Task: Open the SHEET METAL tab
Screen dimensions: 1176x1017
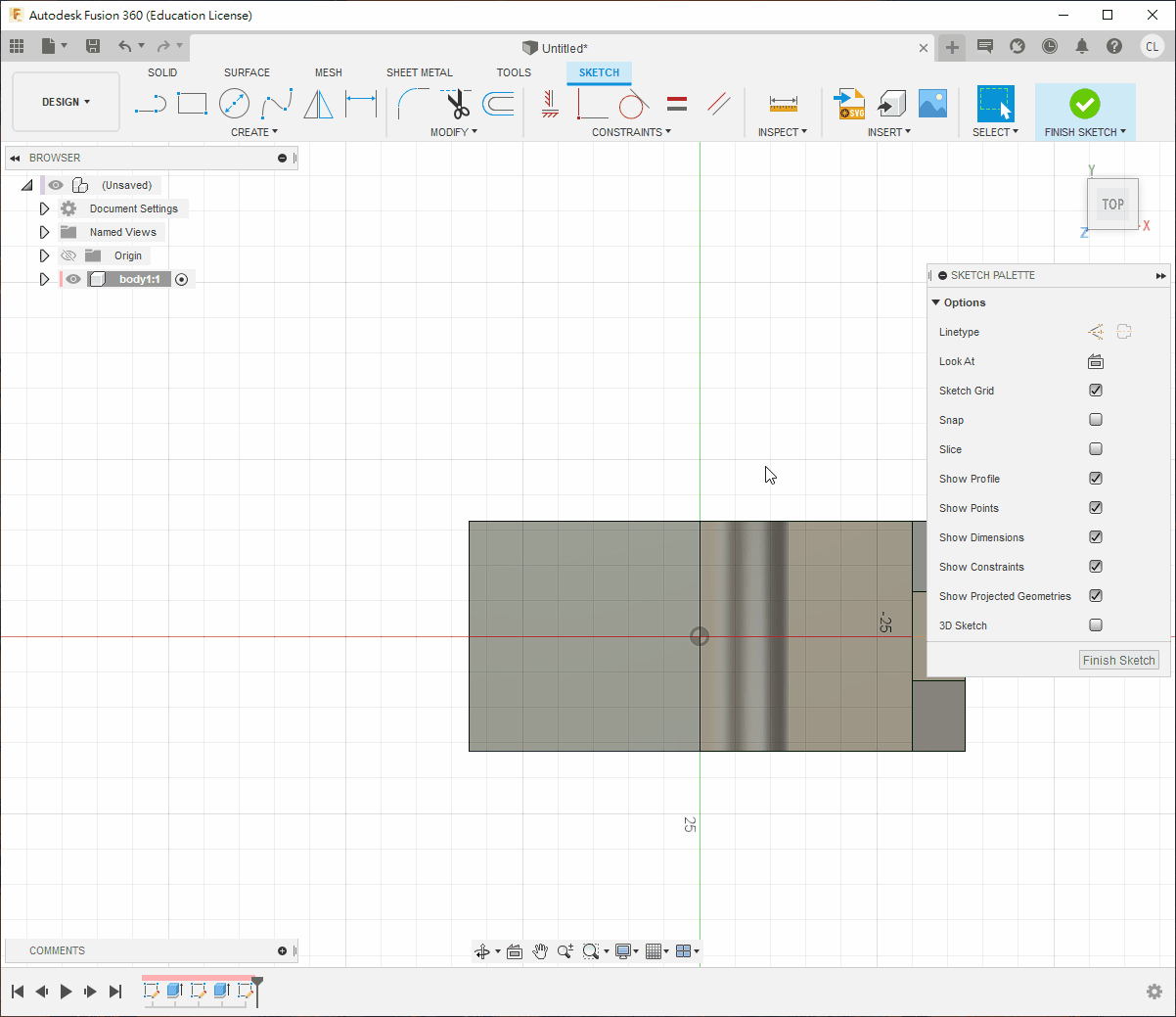Action: pyautogui.click(x=419, y=72)
